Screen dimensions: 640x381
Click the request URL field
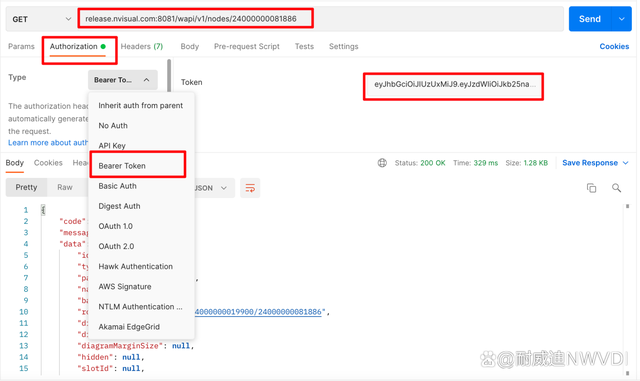196,19
